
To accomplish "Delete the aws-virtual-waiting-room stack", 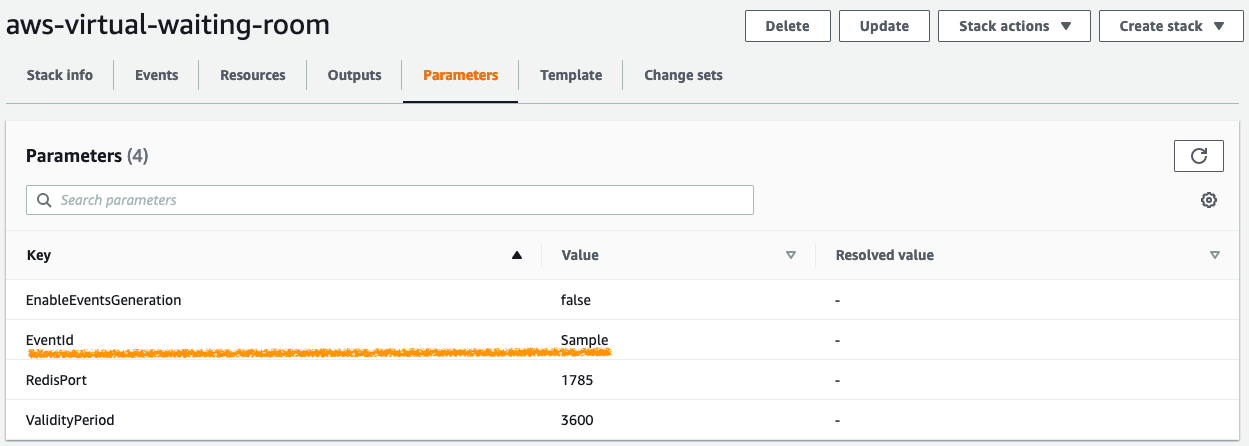I will [x=787, y=26].
